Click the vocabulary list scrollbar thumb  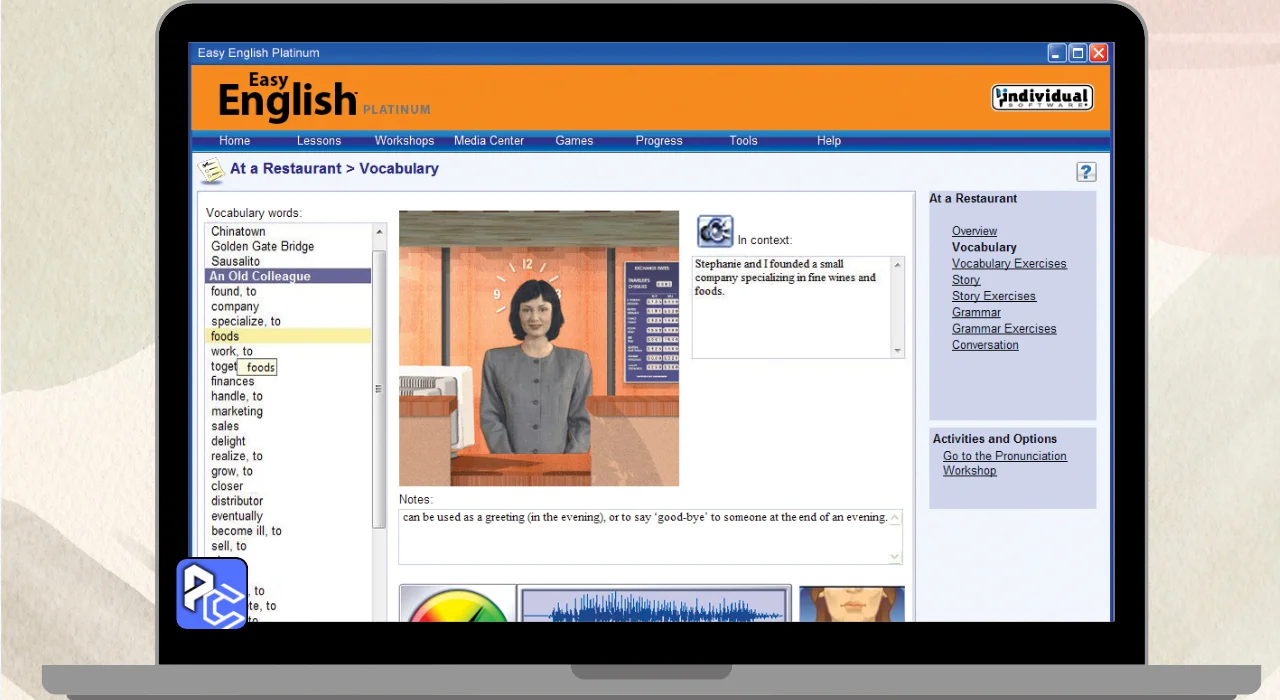coord(379,389)
